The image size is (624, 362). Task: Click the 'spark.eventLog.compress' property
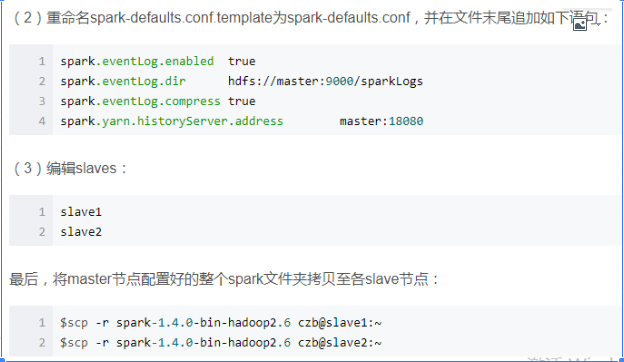click(140, 101)
